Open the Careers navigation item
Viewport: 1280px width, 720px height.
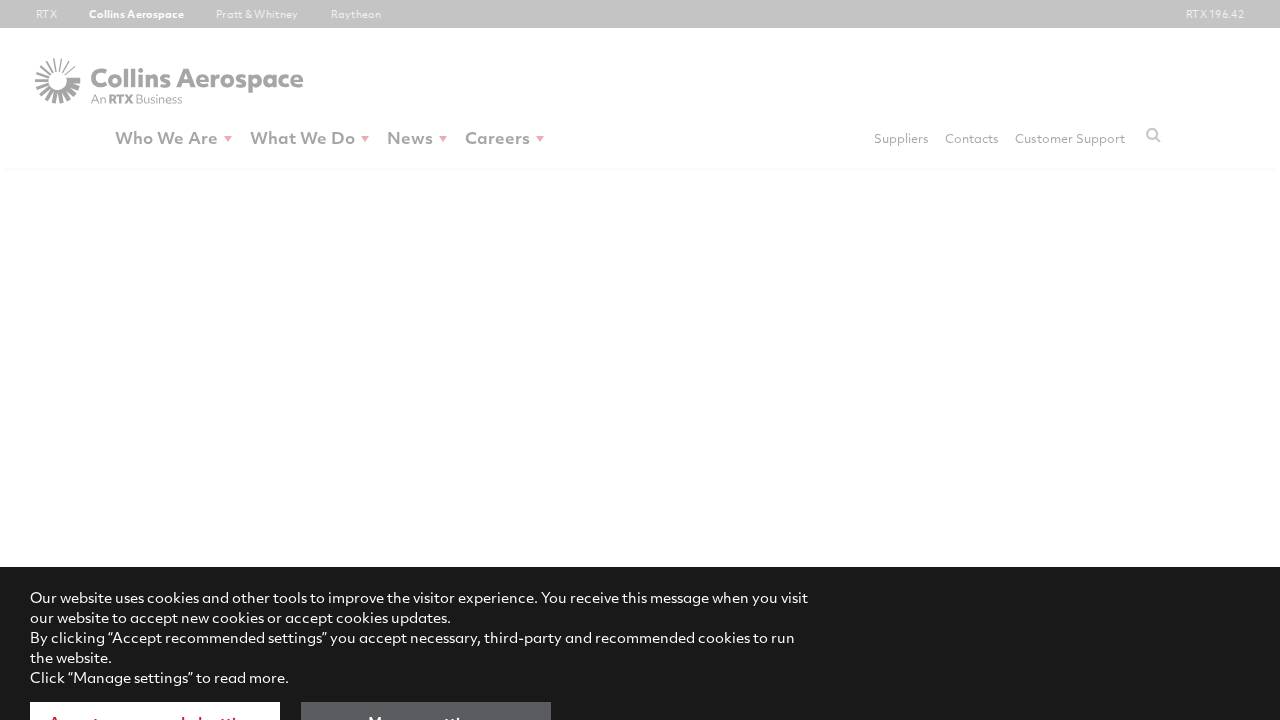(497, 138)
